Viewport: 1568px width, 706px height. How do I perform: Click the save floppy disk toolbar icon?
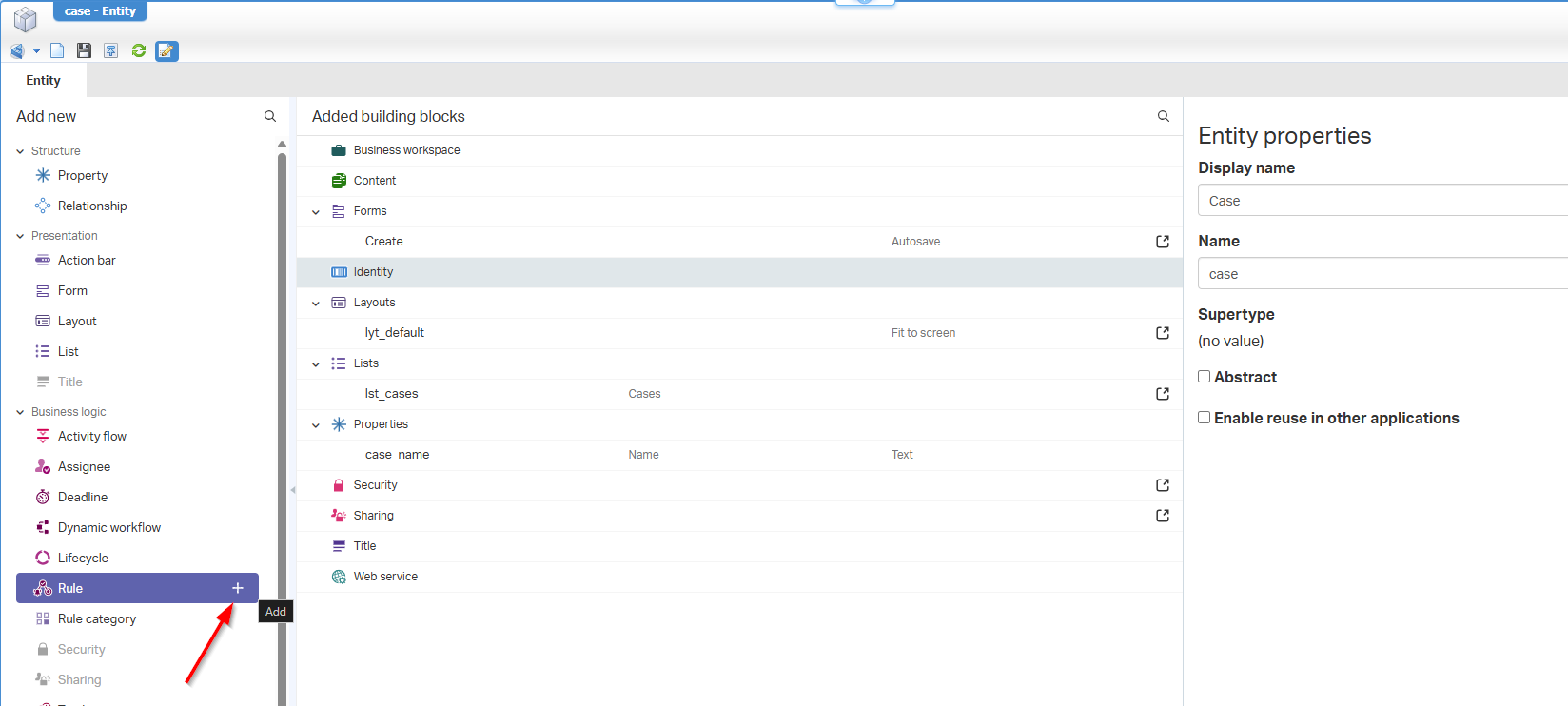[x=84, y=50]
